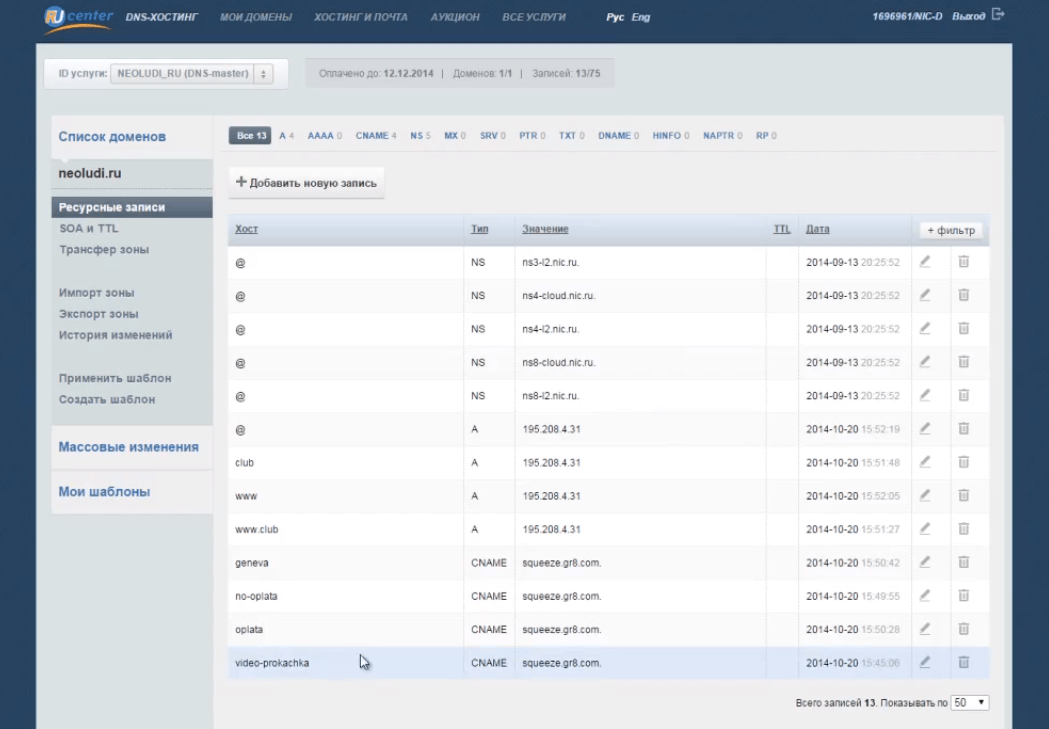
Task: Open SOA и TTL in the sidebar
Action: pyautogui.click(x=89, y=229)
